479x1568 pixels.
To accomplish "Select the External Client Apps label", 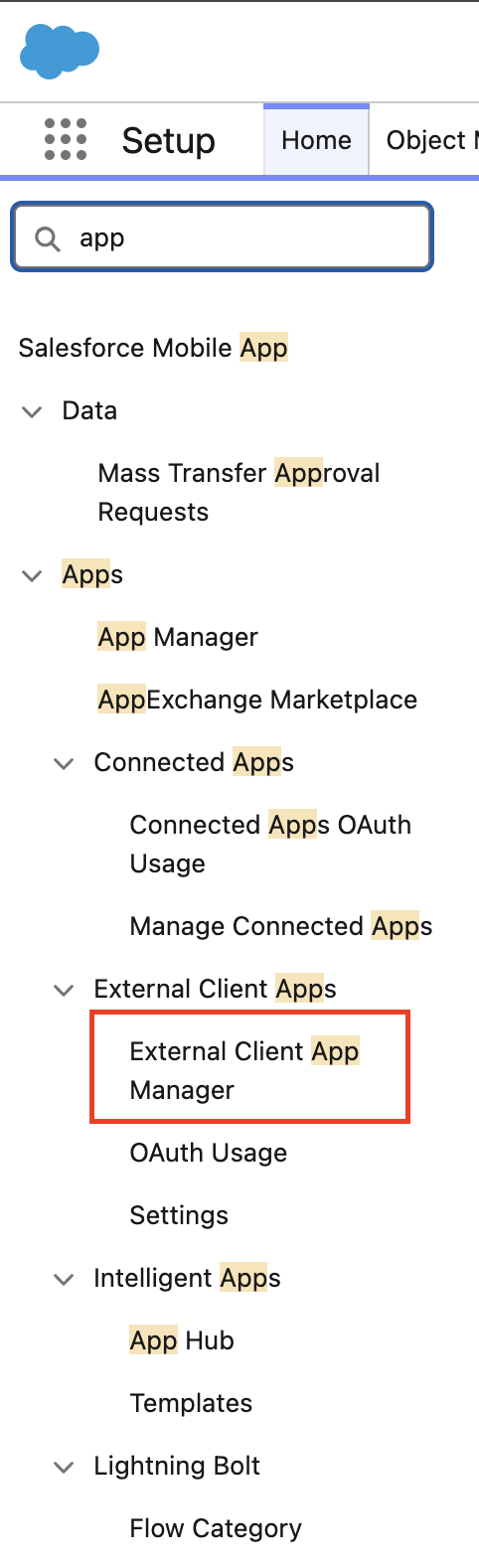I will (x=215, y=989).
